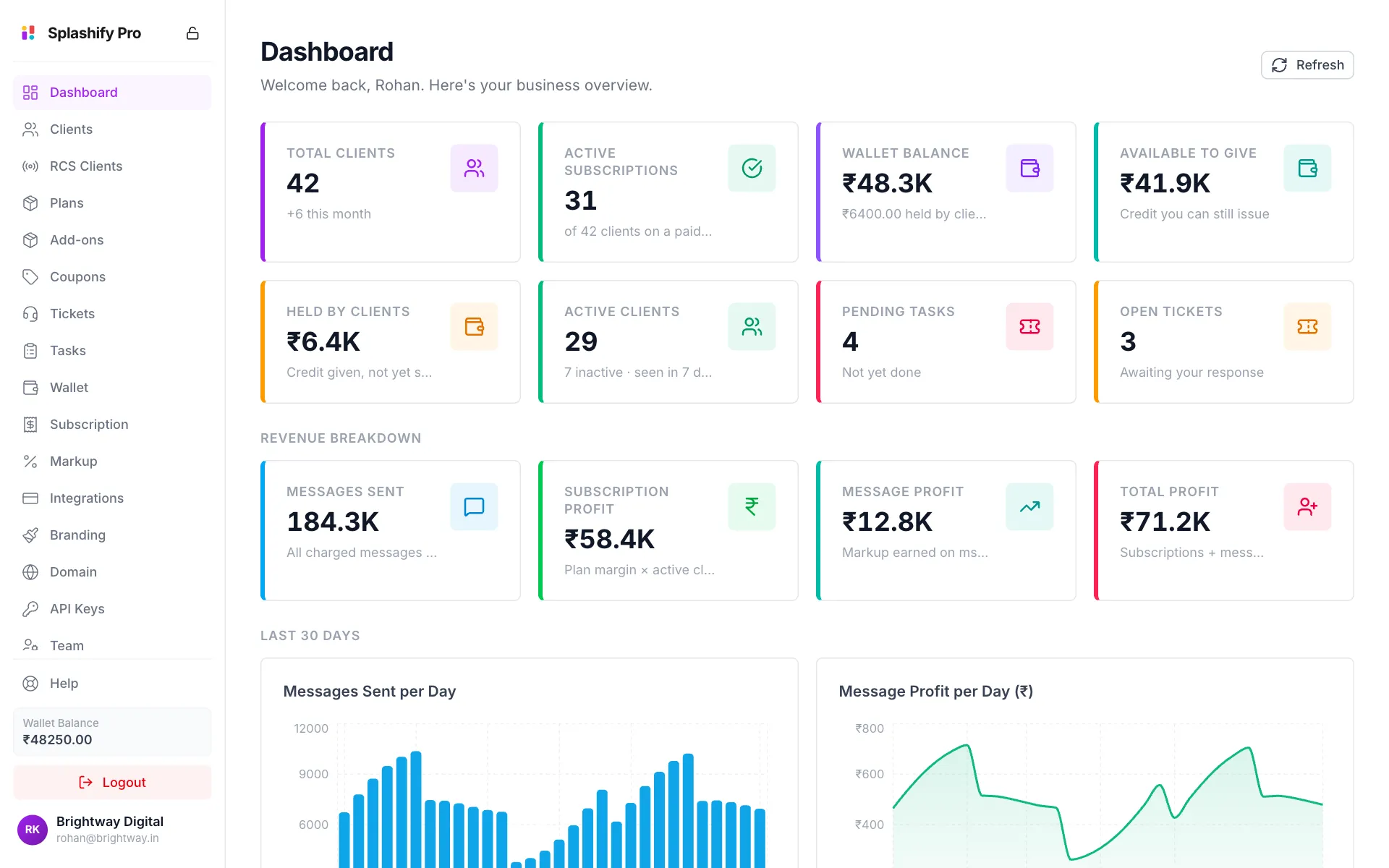
Task: Click the RK profile avatar
Action: pyautogui.click(x=33, y=830)
